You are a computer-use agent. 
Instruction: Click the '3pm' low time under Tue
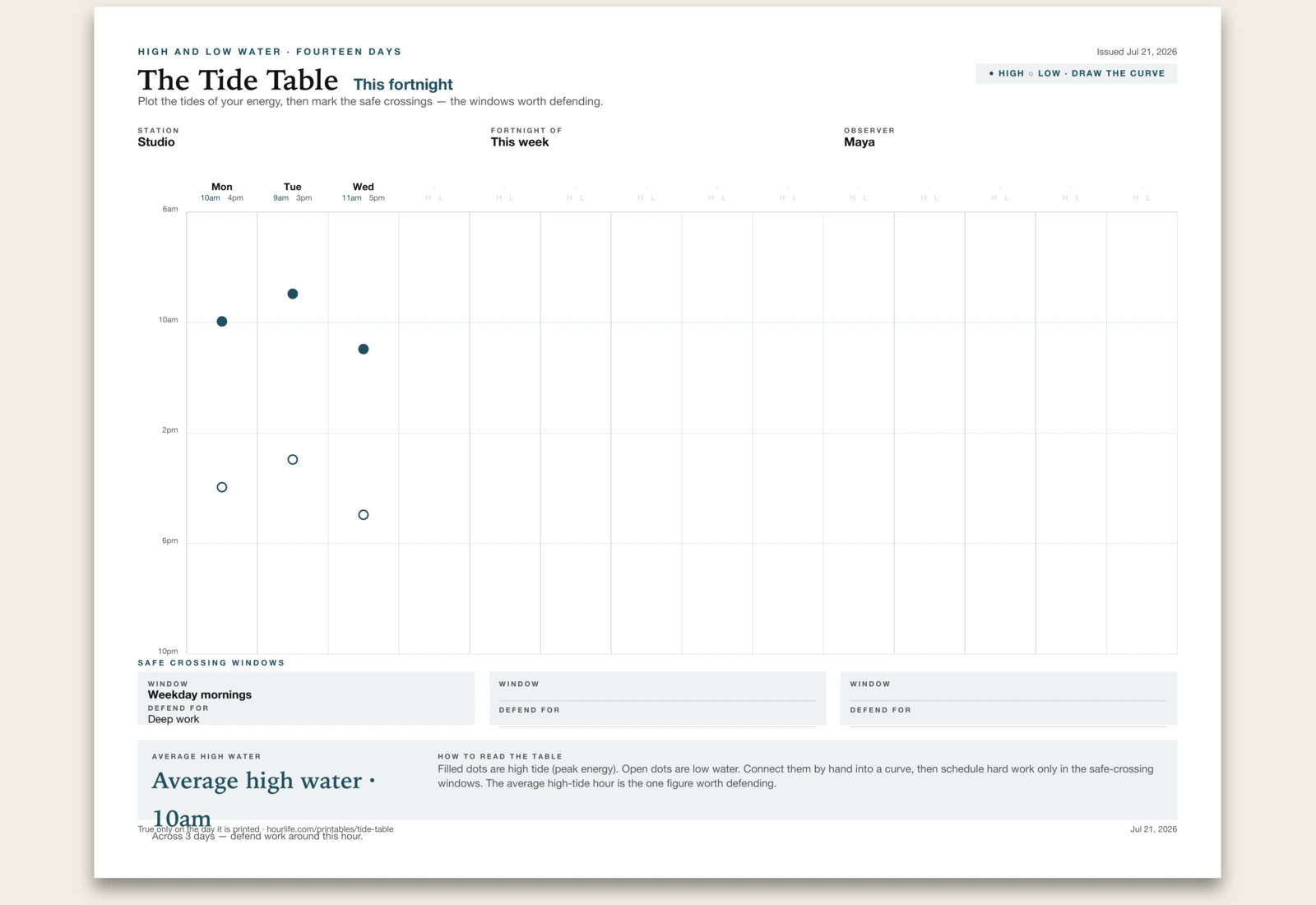click(x=304, y=198)
